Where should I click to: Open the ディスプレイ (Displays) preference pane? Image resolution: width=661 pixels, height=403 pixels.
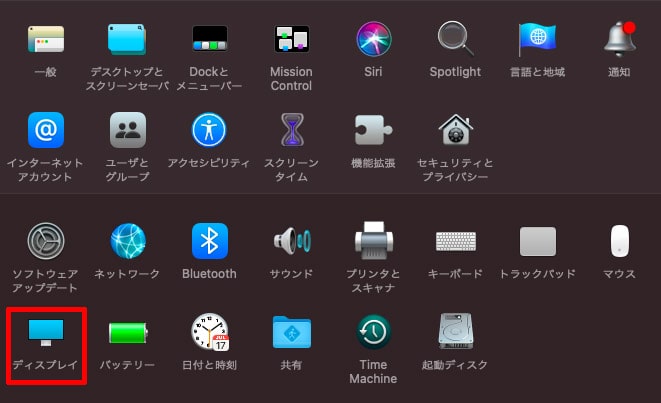(x=45, y=333)
